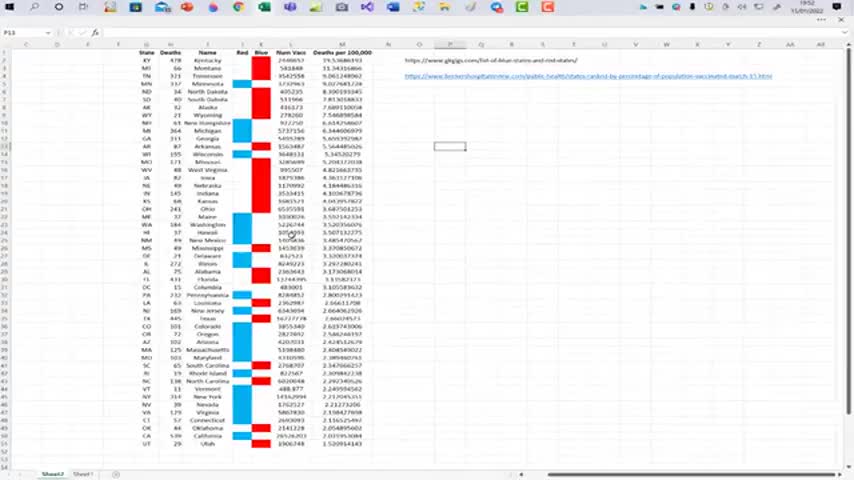Click the horizontal scrollbar thumb
Viewport: 854px width, 480px height.
click(x=691, y=475)
